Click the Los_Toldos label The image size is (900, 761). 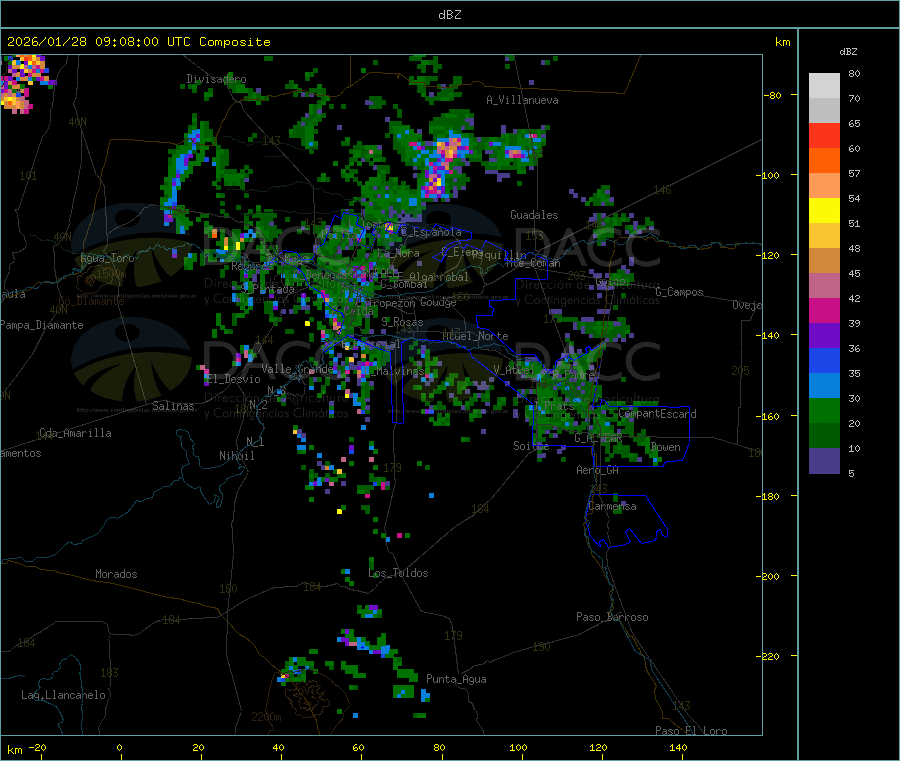point(398,573)
